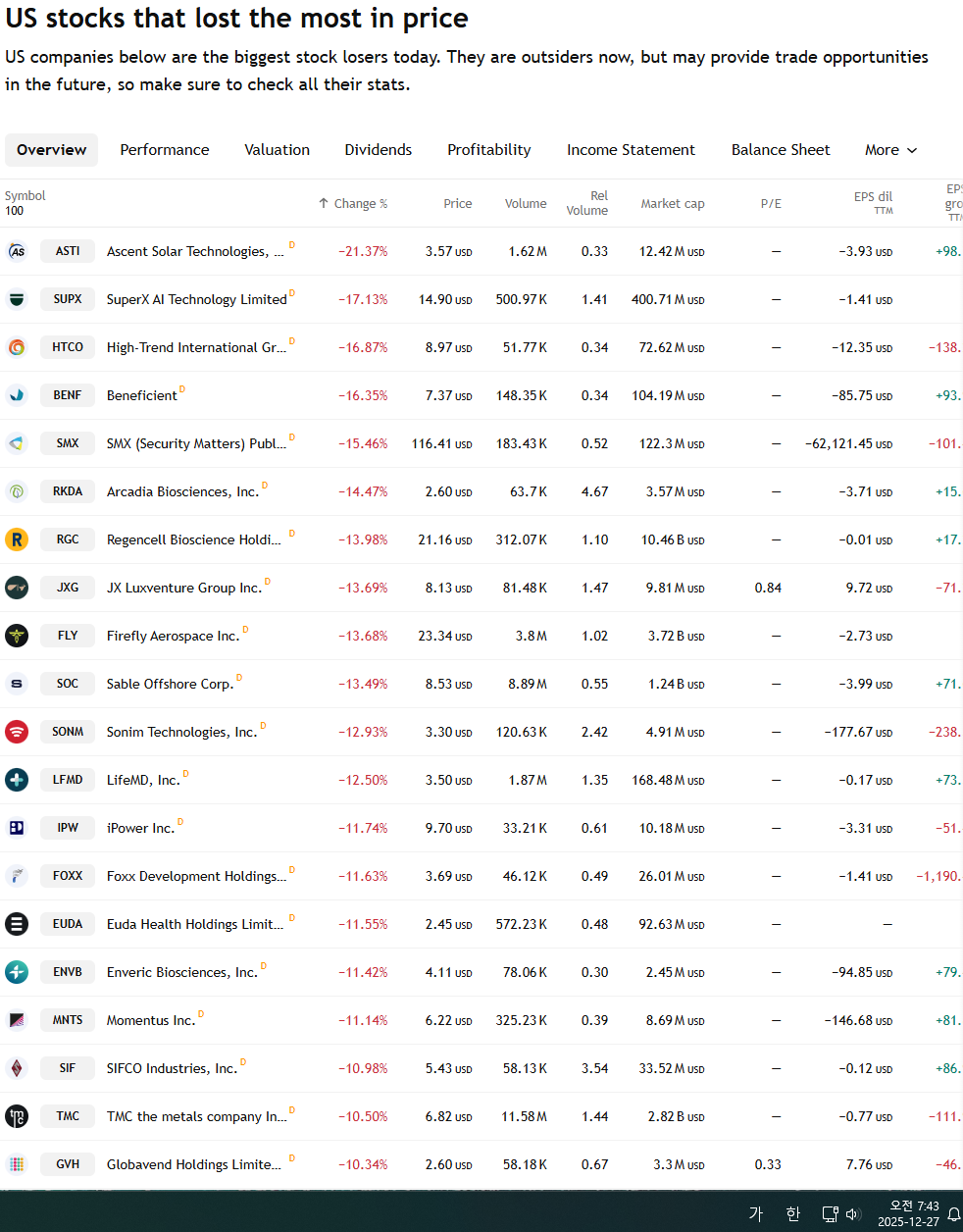Click the High-Trend International logo icon
The width and height of the screenshot is (963, 1232).
coord(17,347)
